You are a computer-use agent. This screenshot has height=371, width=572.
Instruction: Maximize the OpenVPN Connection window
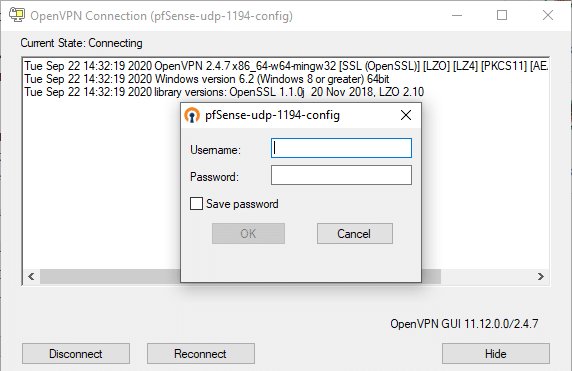pyautogui.click(x=502, y=15)
